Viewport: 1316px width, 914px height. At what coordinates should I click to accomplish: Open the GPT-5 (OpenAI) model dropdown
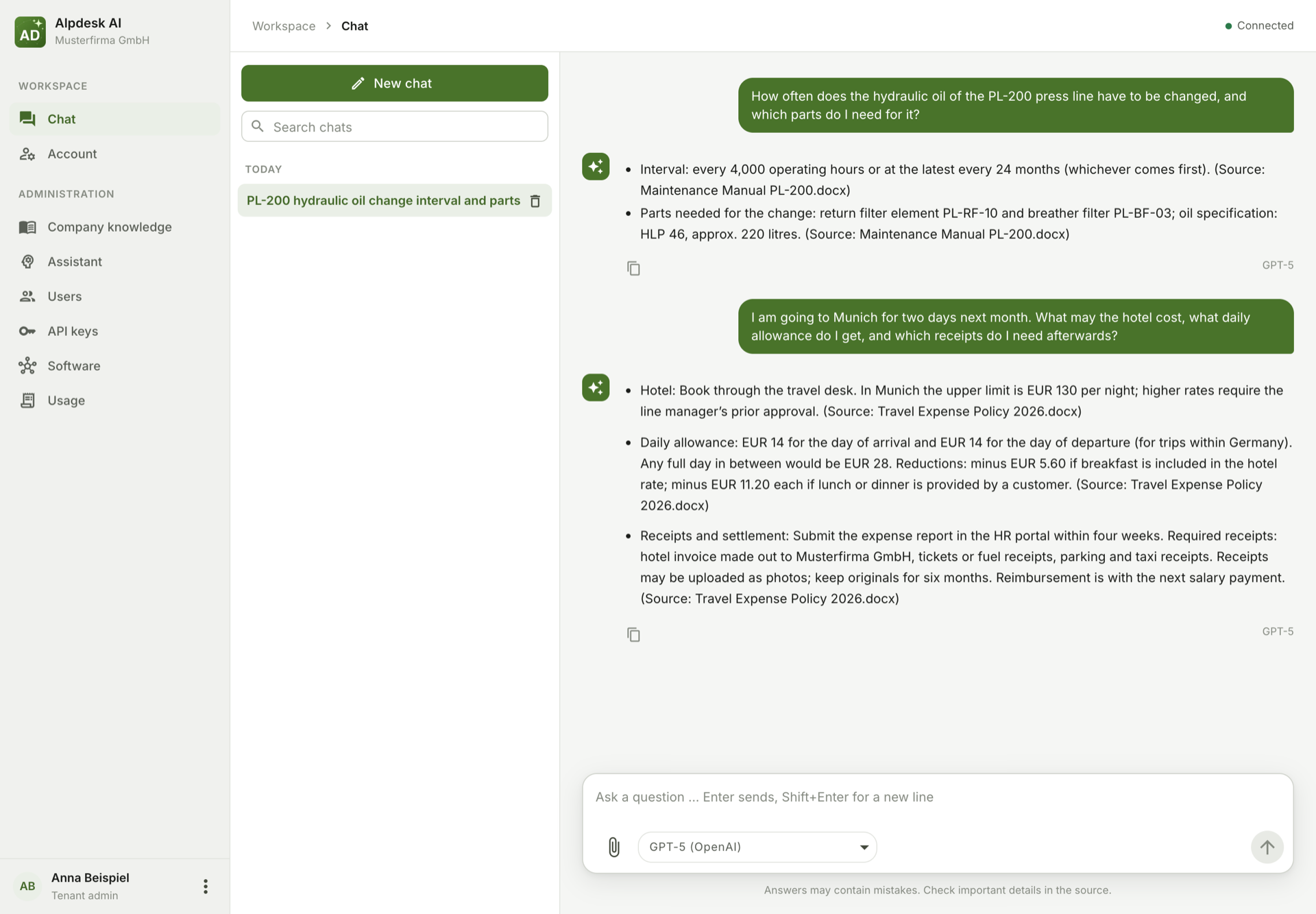pyautogui.click(x=757, y=847)
